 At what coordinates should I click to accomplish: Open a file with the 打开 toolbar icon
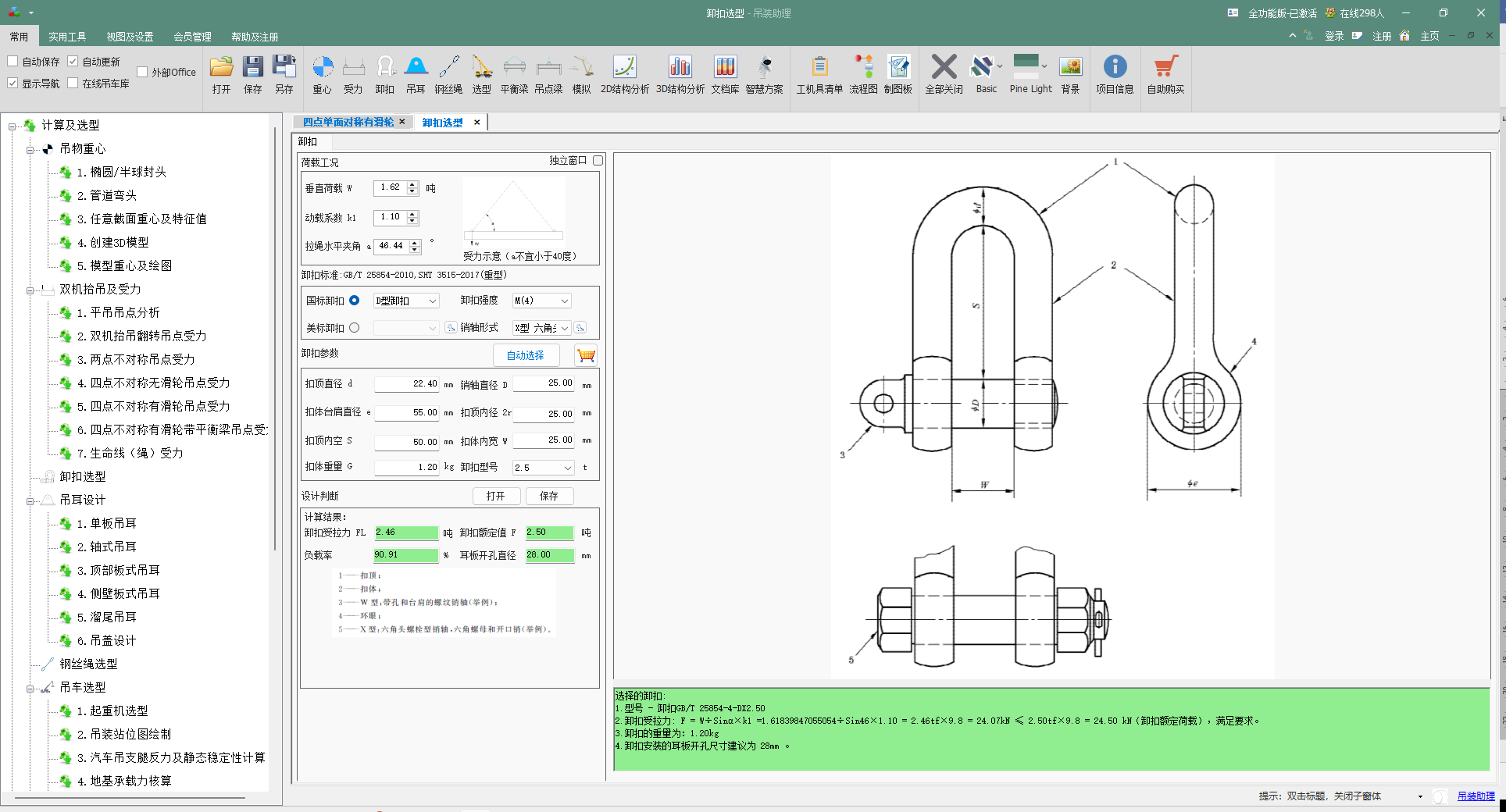point(222,75)
